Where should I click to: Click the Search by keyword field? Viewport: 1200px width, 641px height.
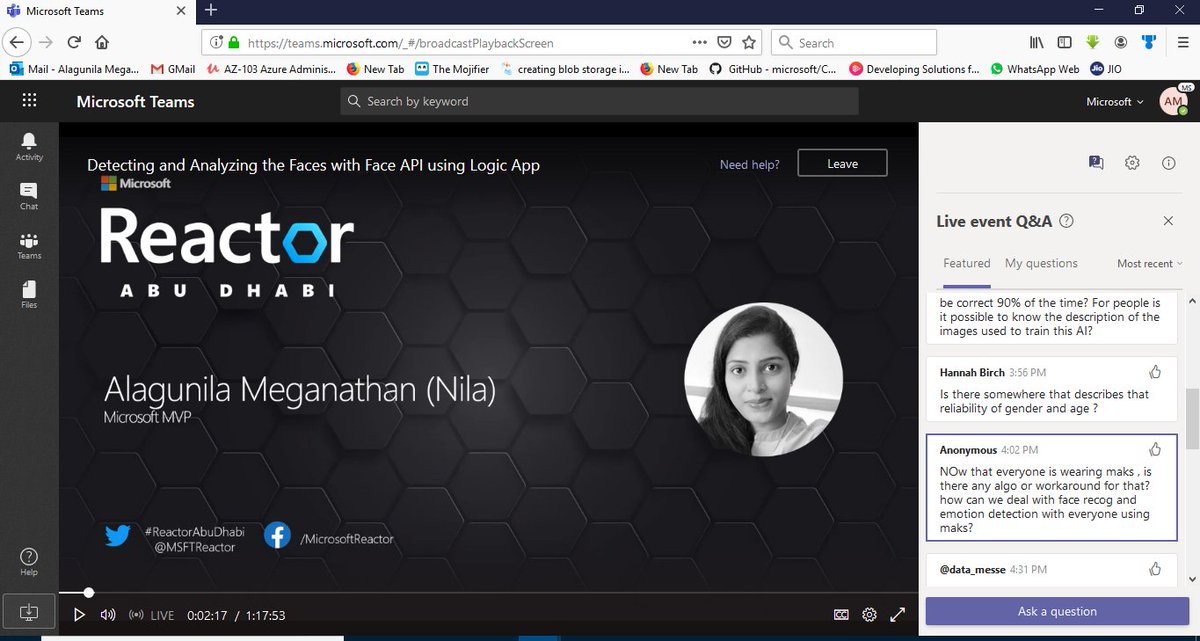(599, 101)
